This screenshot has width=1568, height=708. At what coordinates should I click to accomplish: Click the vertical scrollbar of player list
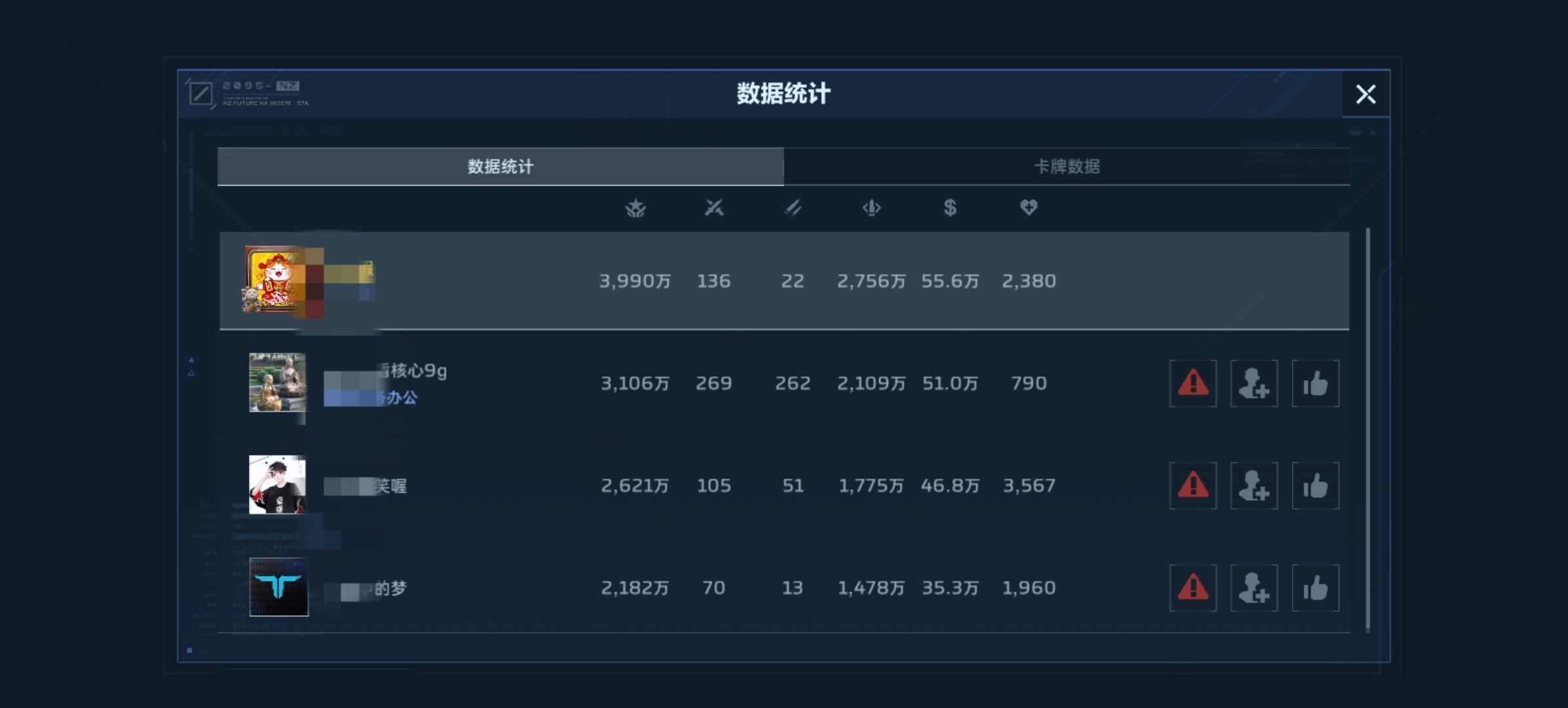tap(1367, 430)
